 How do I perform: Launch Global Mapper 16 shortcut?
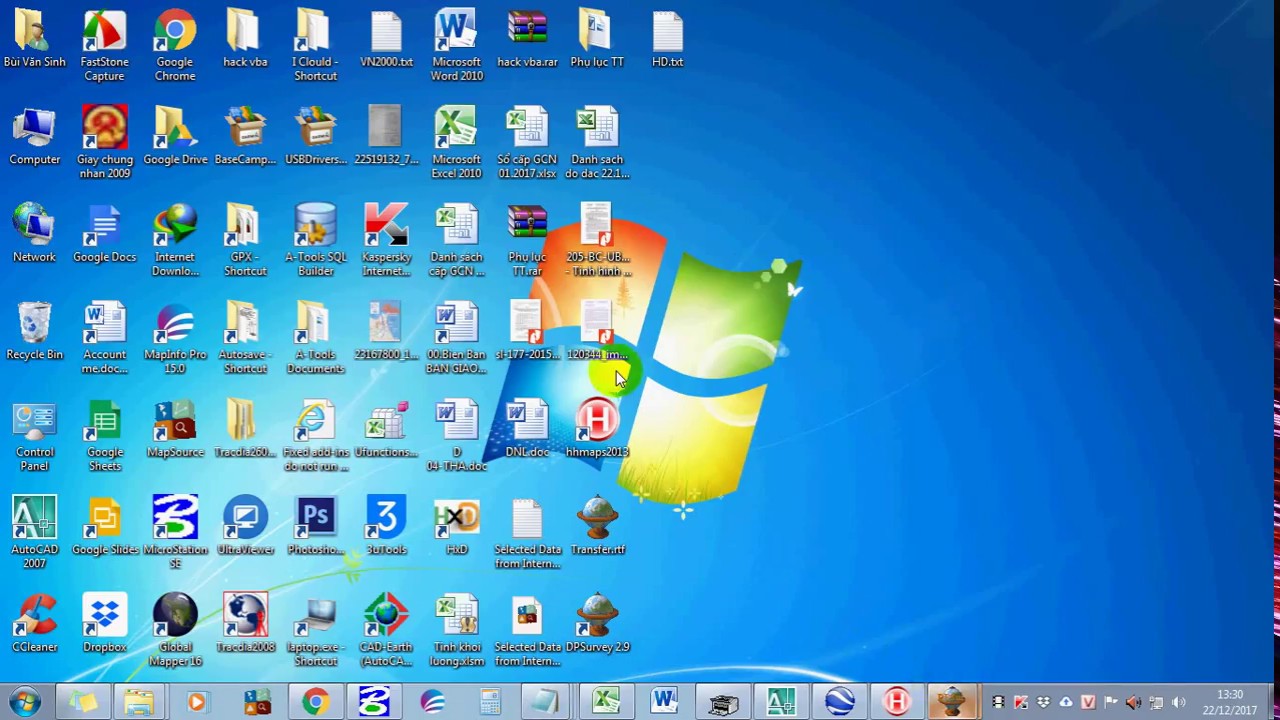[x=175, y=629]
